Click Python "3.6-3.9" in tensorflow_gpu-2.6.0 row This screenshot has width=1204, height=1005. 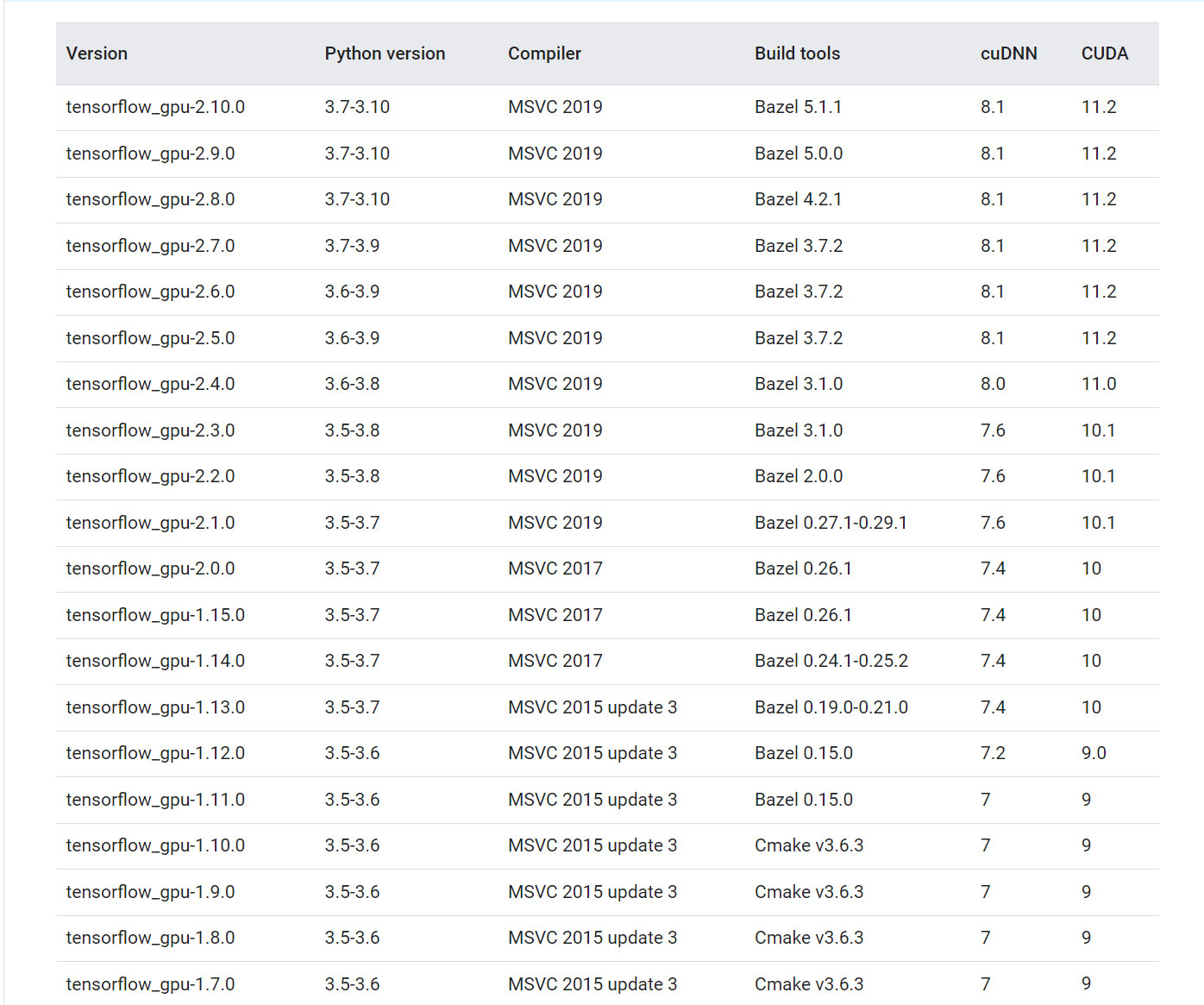pyautogui.click(x=352, y=292)
